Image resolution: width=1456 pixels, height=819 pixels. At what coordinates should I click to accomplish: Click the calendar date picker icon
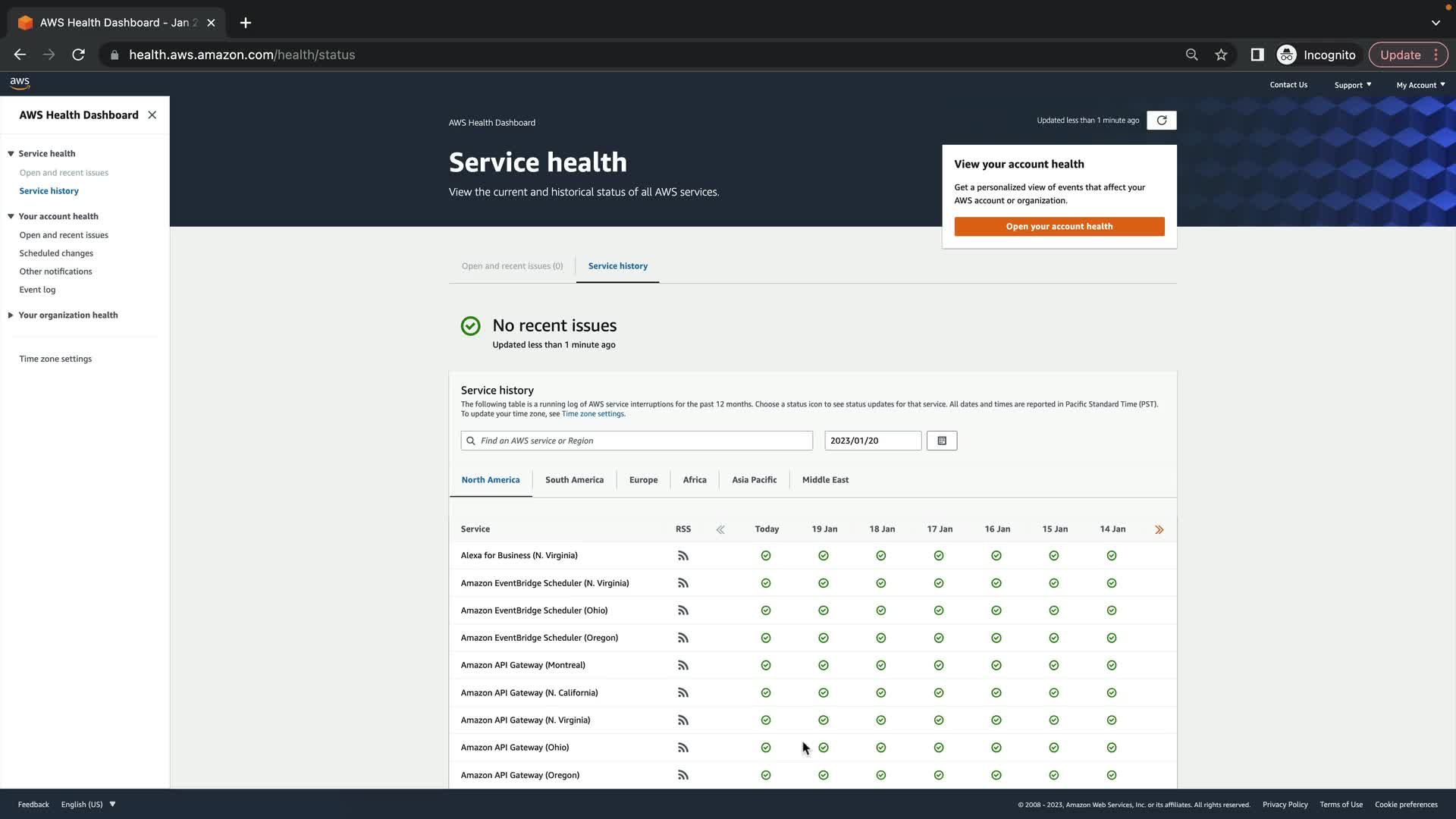942,441
